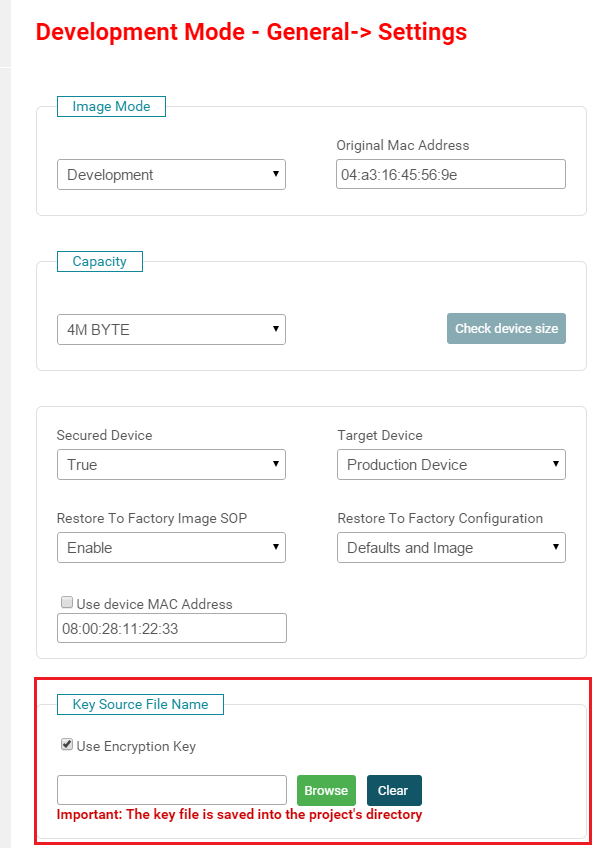Uncheck the Use Encryption Key checkbox

pyautogui.click(x=67, y=744)
